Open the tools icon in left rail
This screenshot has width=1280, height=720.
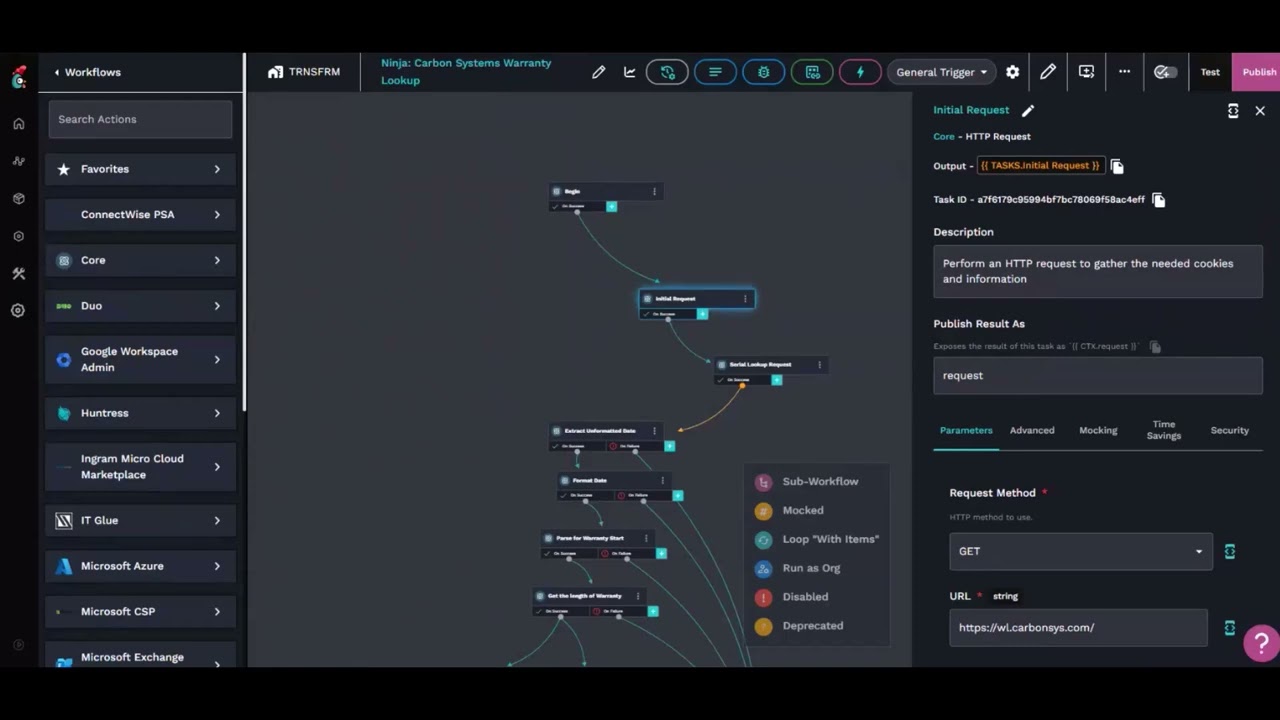coord(18,274)
